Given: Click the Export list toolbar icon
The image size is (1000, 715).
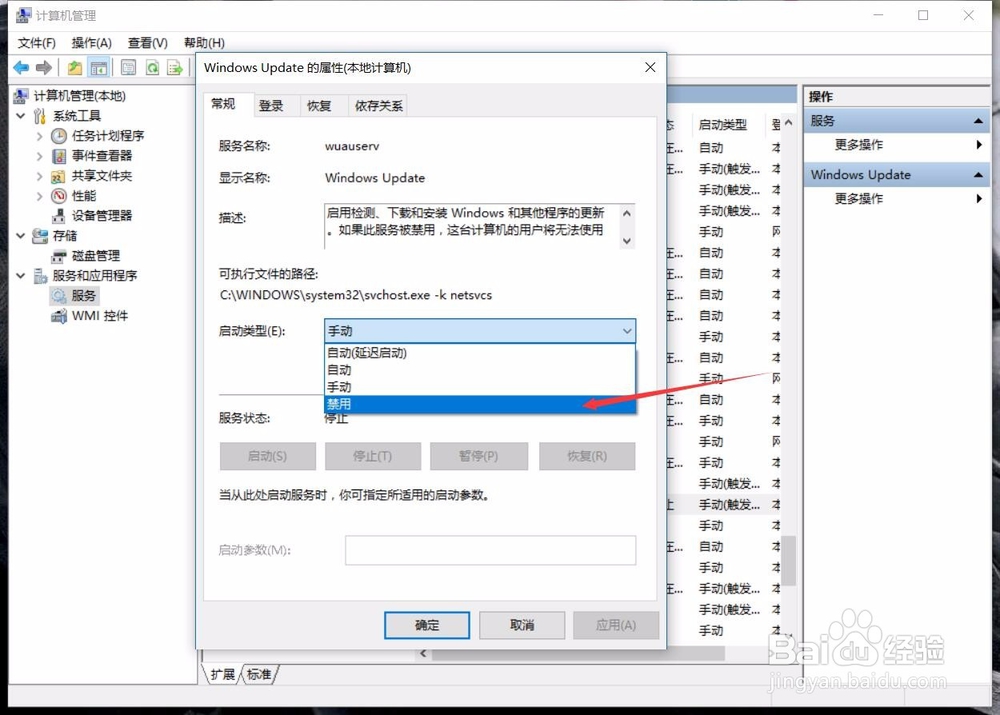Looking at the screenshot, I should 174,67.
